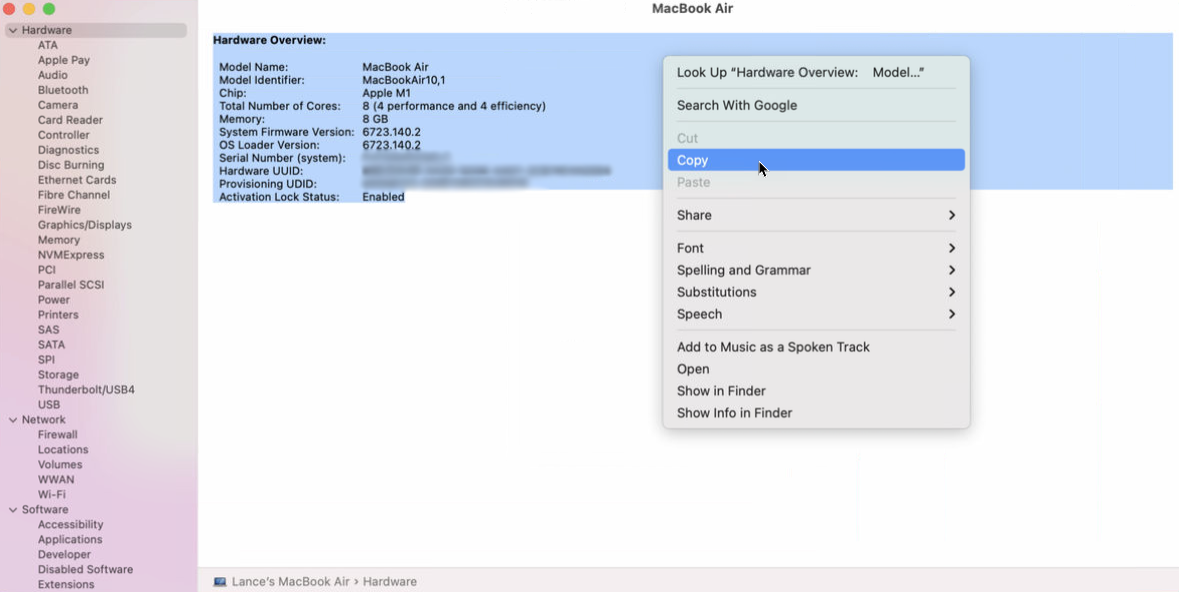This screenshot has height=592, width=1179.
Task: Click the "Hardware Overview:" heading
Action: tap(269, 41)
